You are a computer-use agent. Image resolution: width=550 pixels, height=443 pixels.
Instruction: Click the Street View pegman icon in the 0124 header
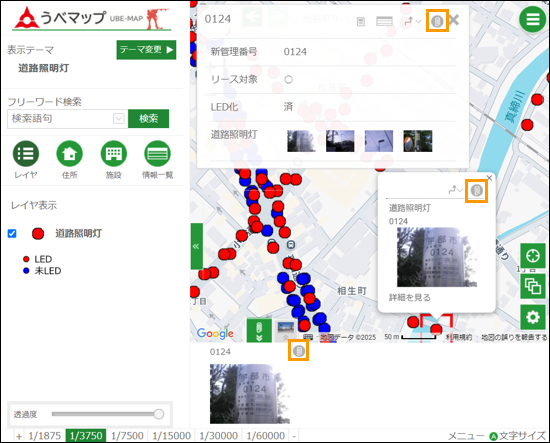coord(437,21)
